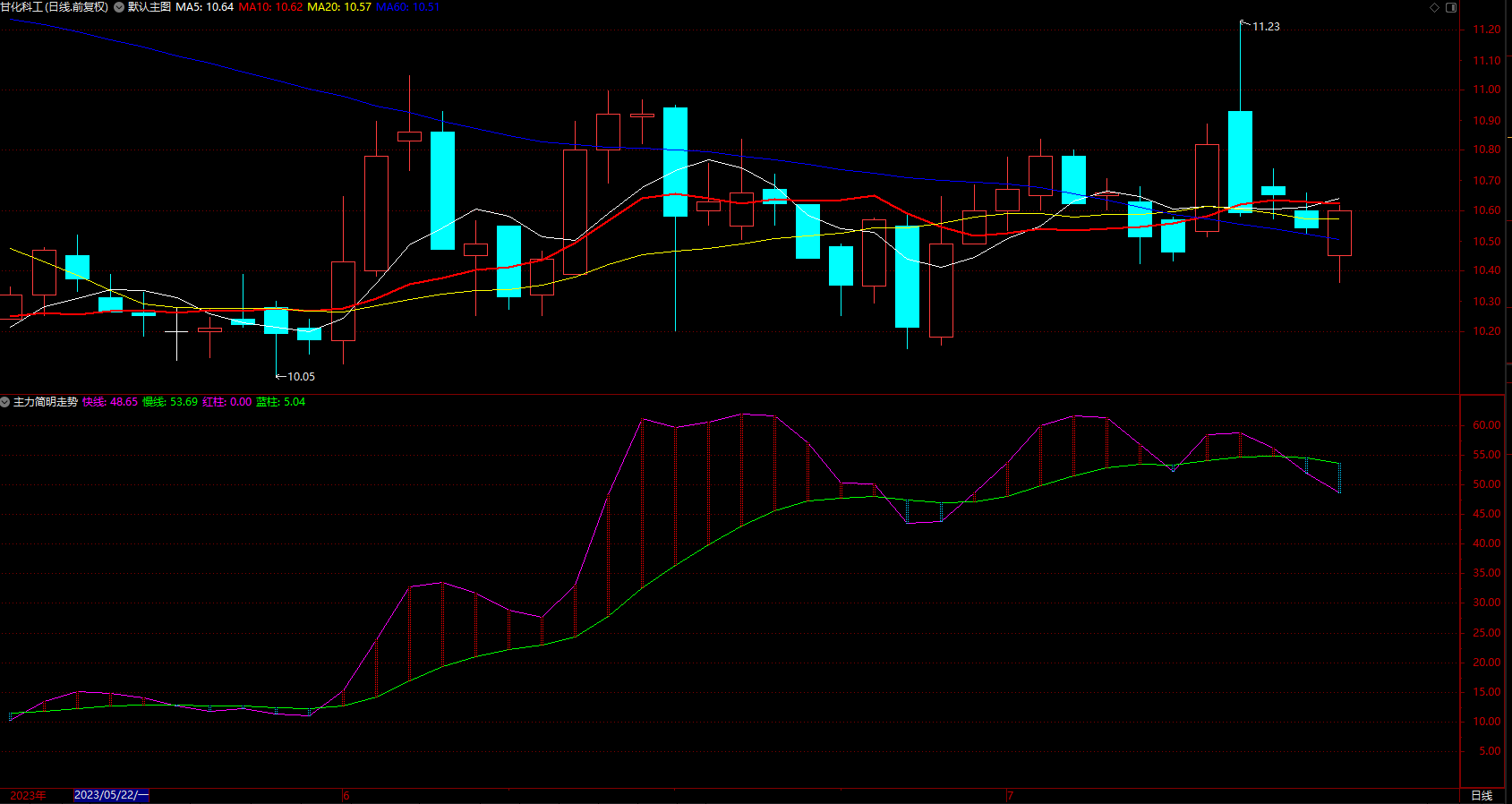The width and height of the screenshot is (1512, 804).
Task: Click the 甘化科工 stock title label
Action: pos(54,7)
